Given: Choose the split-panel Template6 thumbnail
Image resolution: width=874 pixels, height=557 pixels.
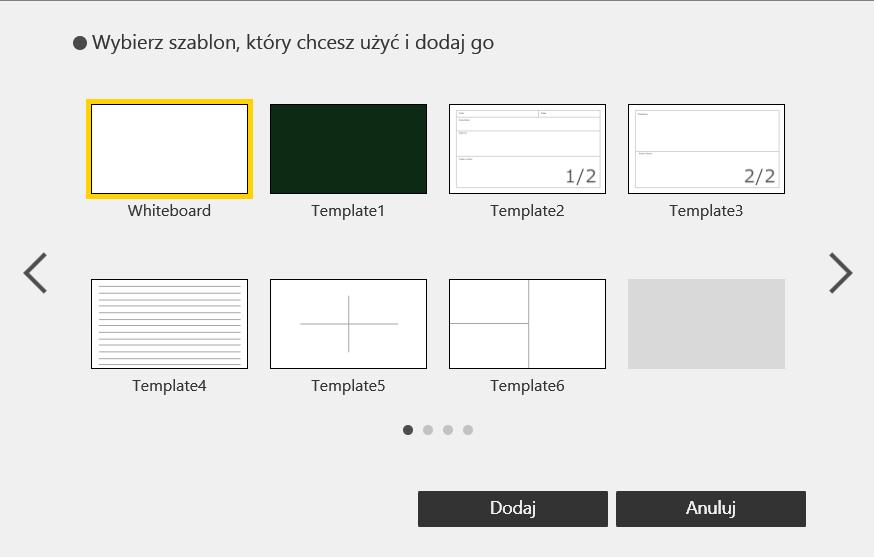Looking at the screenshot, I should pyautogui.click(x=527, y=324).
